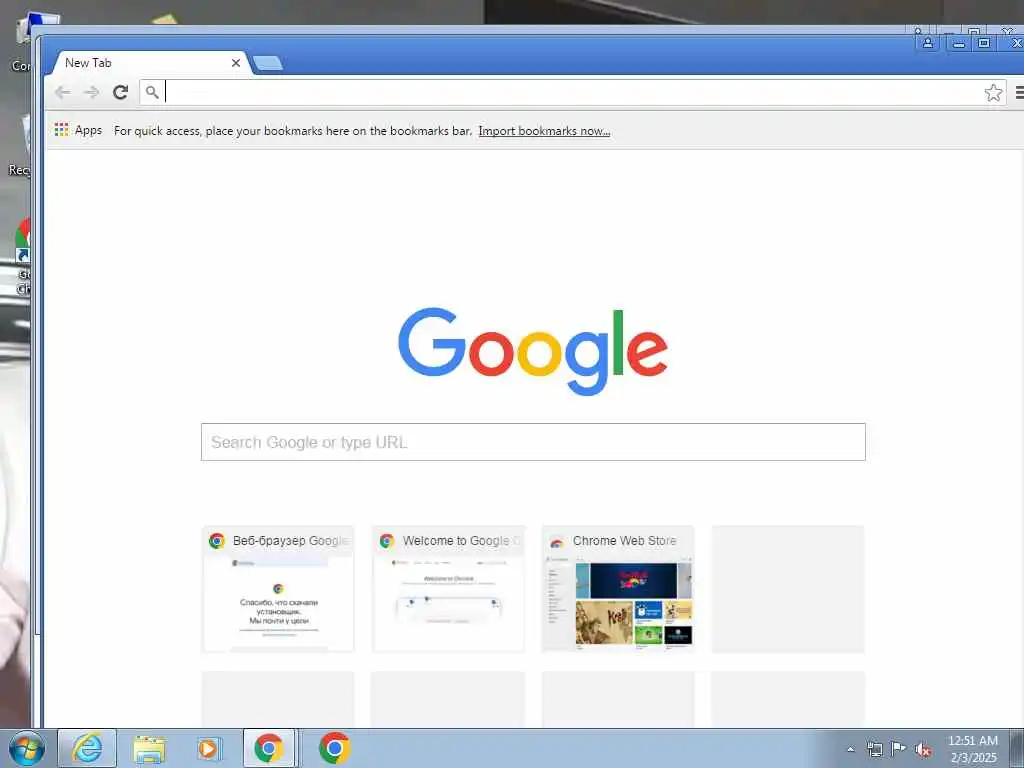This screenshot has height=768, width=1024.
Task: Show hidden tray icons arrow
Action: pyautogui.click(x=850, y=749)
